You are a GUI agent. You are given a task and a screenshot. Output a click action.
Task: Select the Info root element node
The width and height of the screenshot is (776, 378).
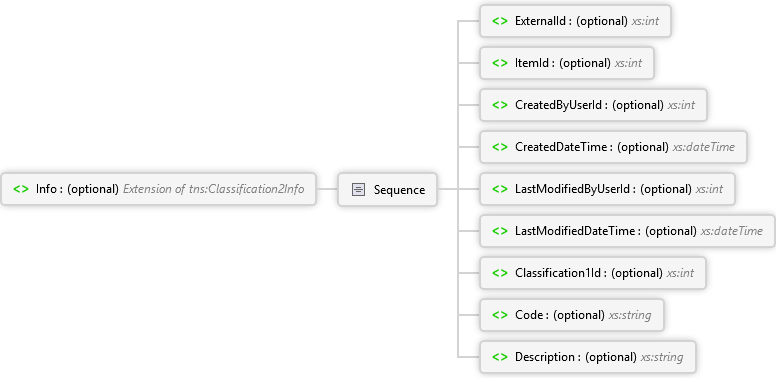(x=158, y=189)
